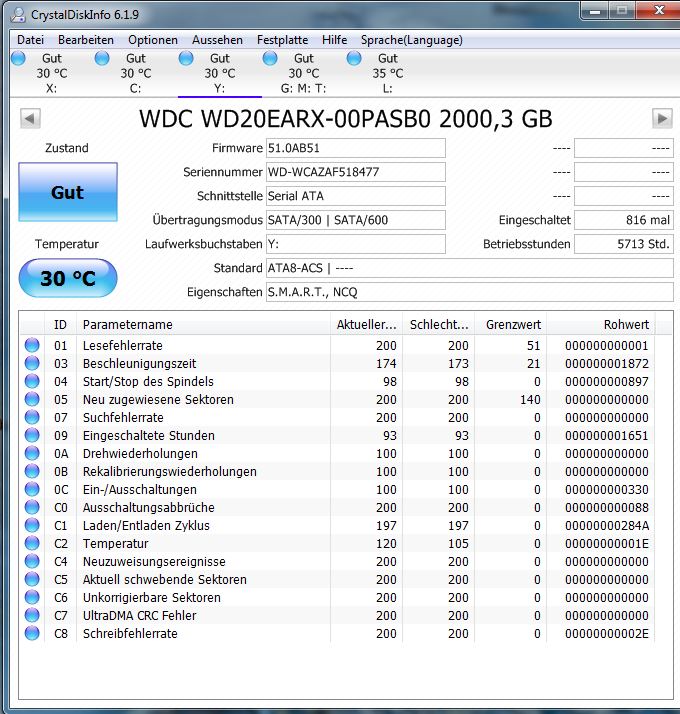Click the Schnittstelle field Serial ATA
Viewport: 680px width, 714px height.
(x=356, y=196)
